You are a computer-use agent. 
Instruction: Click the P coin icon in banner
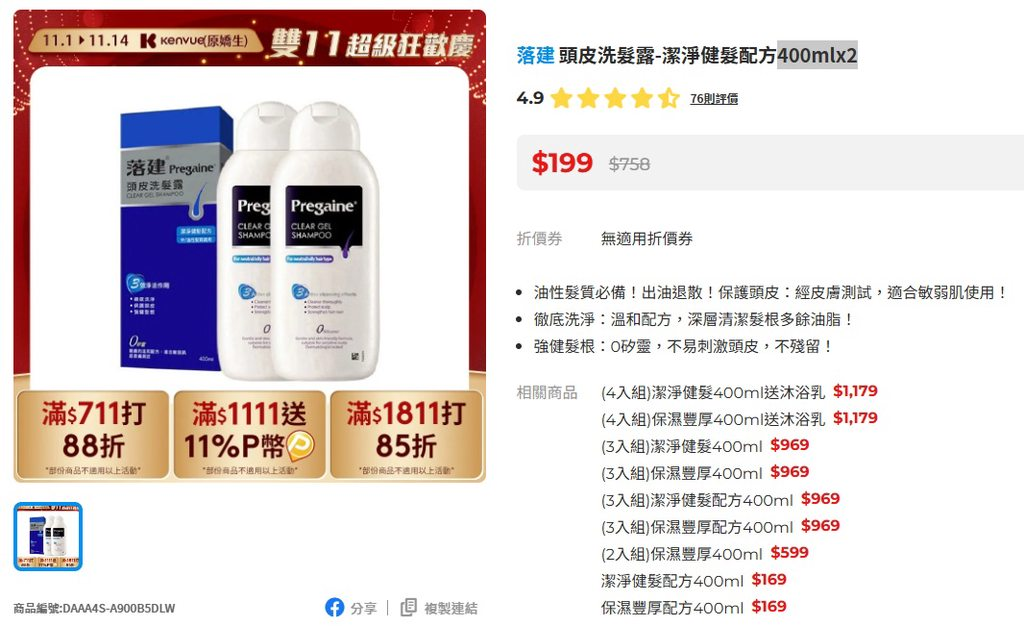(x=301, y=446)
